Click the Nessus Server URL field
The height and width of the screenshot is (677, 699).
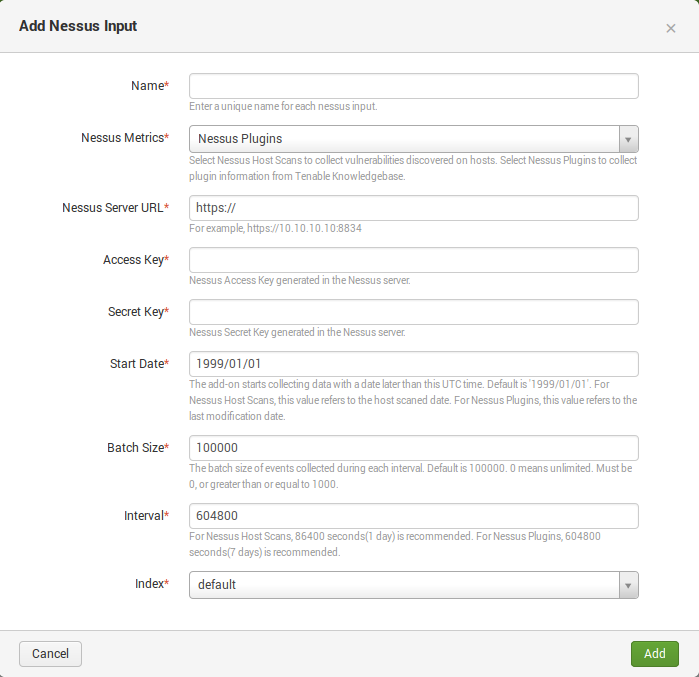pyautogui.click(x=414, y=208)
